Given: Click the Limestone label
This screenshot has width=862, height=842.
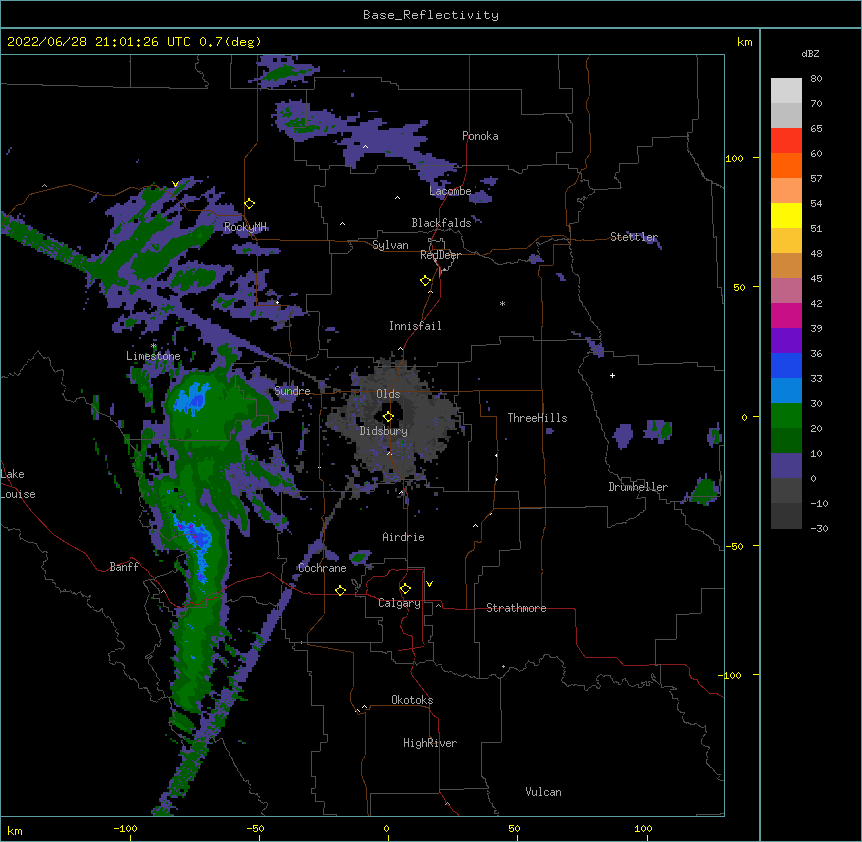Looking at the screenshot, I should [x=153, y=356].
